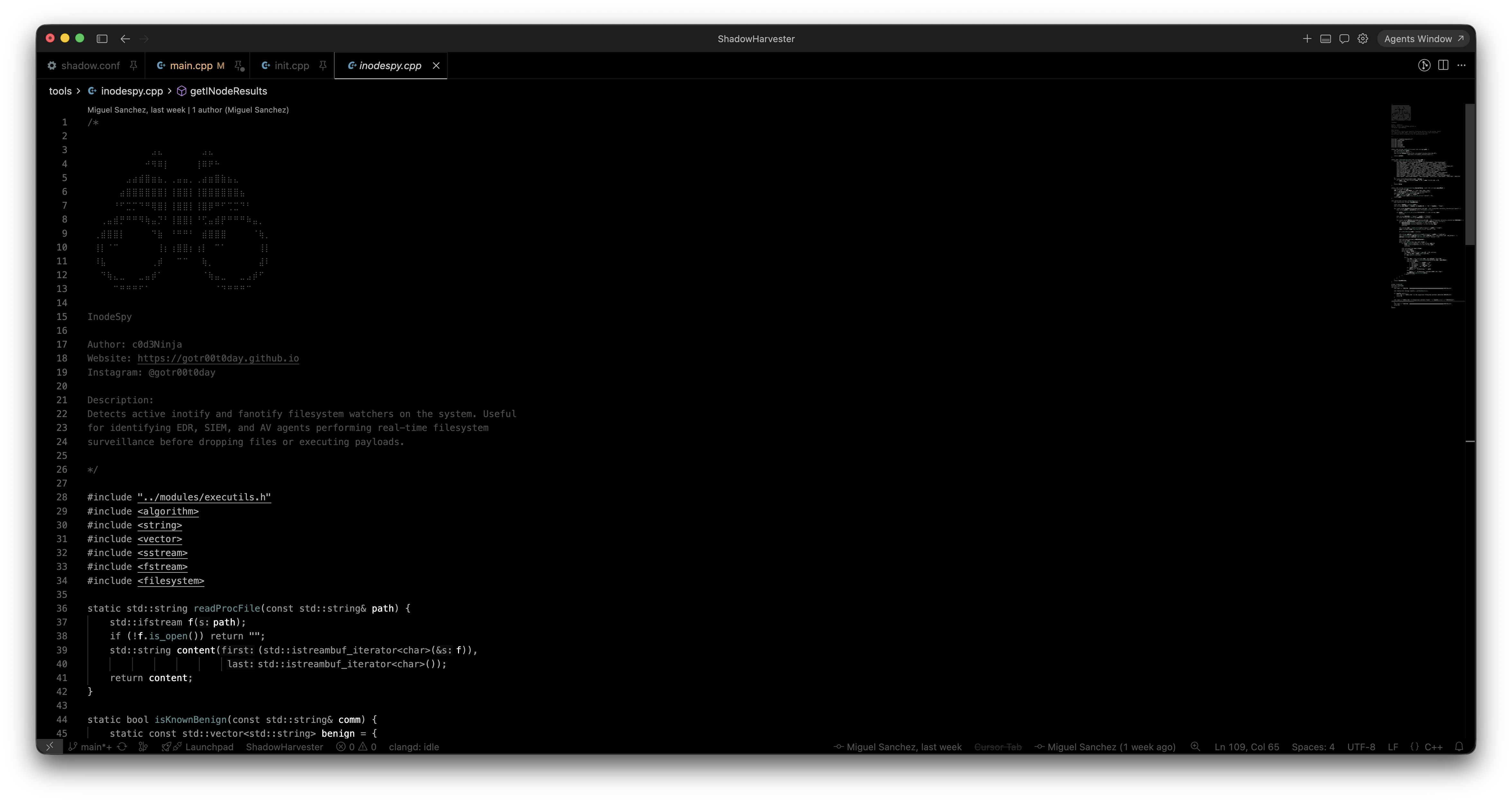1512x802 pixels.
Task: Click the vertical scrollbar thumb
Action: (1470, 174)
